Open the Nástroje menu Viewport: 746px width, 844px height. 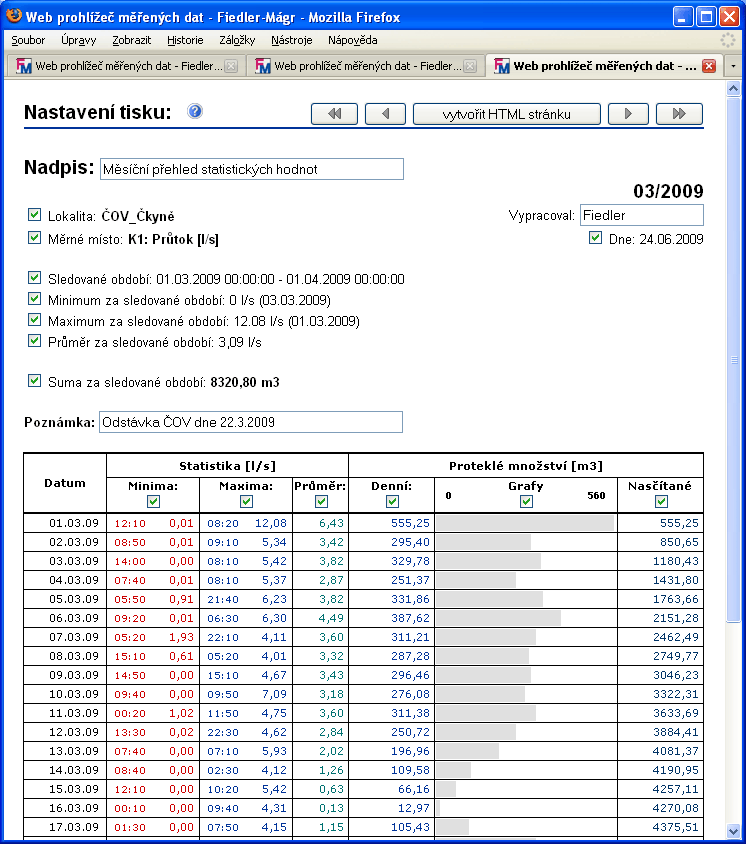click(x=291, y=40)
